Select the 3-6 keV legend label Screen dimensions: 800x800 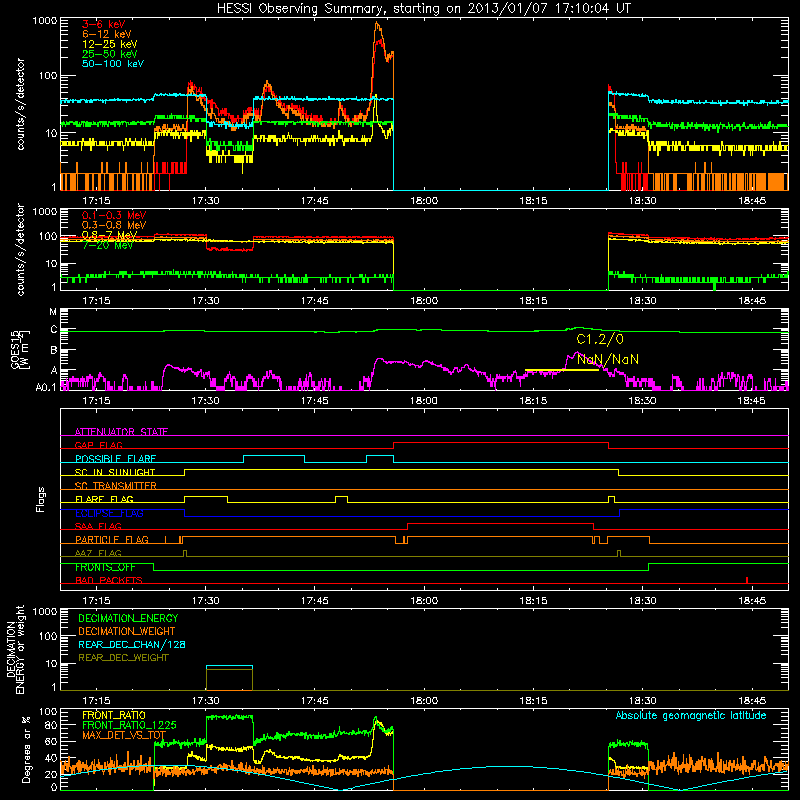104,24
